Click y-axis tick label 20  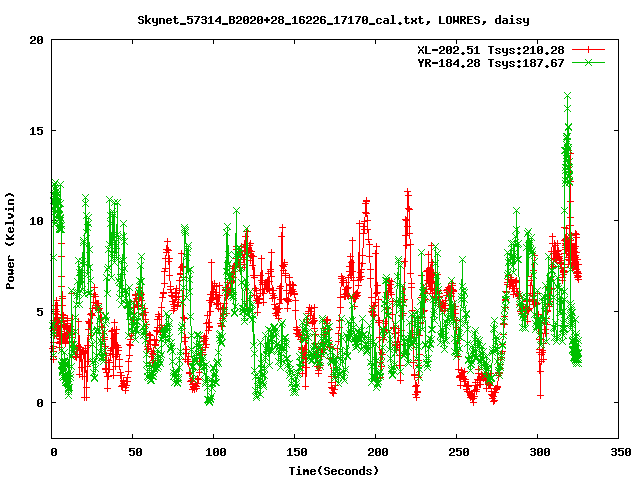click(x=37, y=40)
